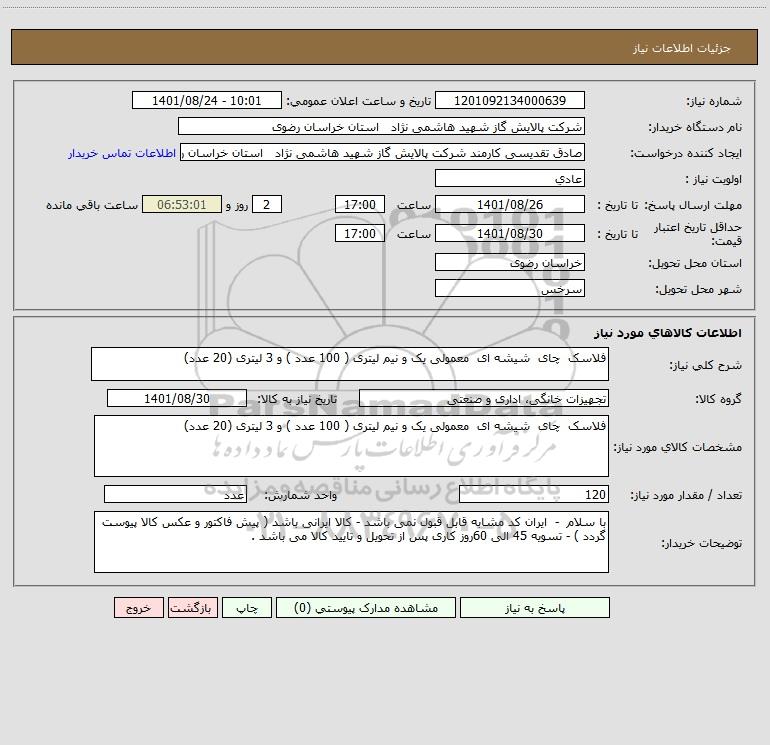The height and width of the screenshot is (745, 770).
Task: Click the header 'جزئیات اطلاعات نیاز'
Action: click(682, 48)
